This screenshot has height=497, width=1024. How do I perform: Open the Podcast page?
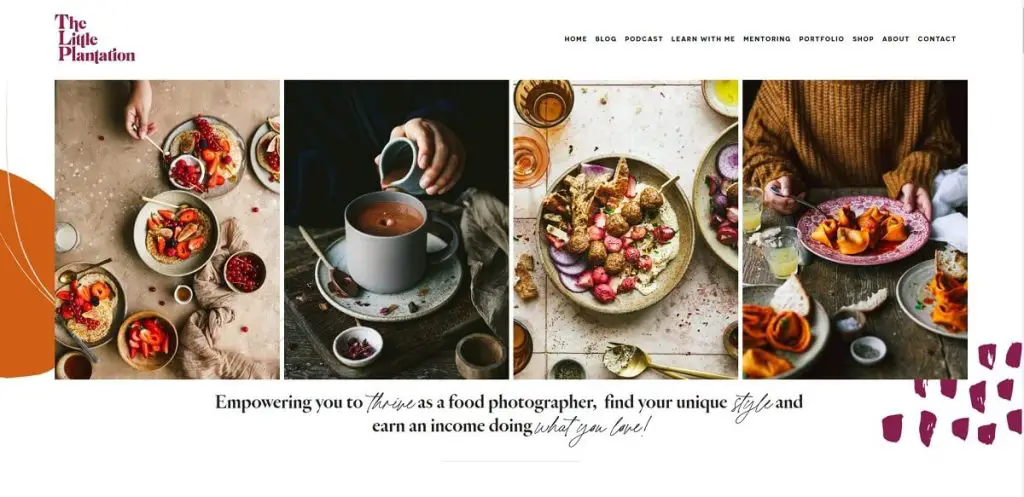[x=643, y=39]
